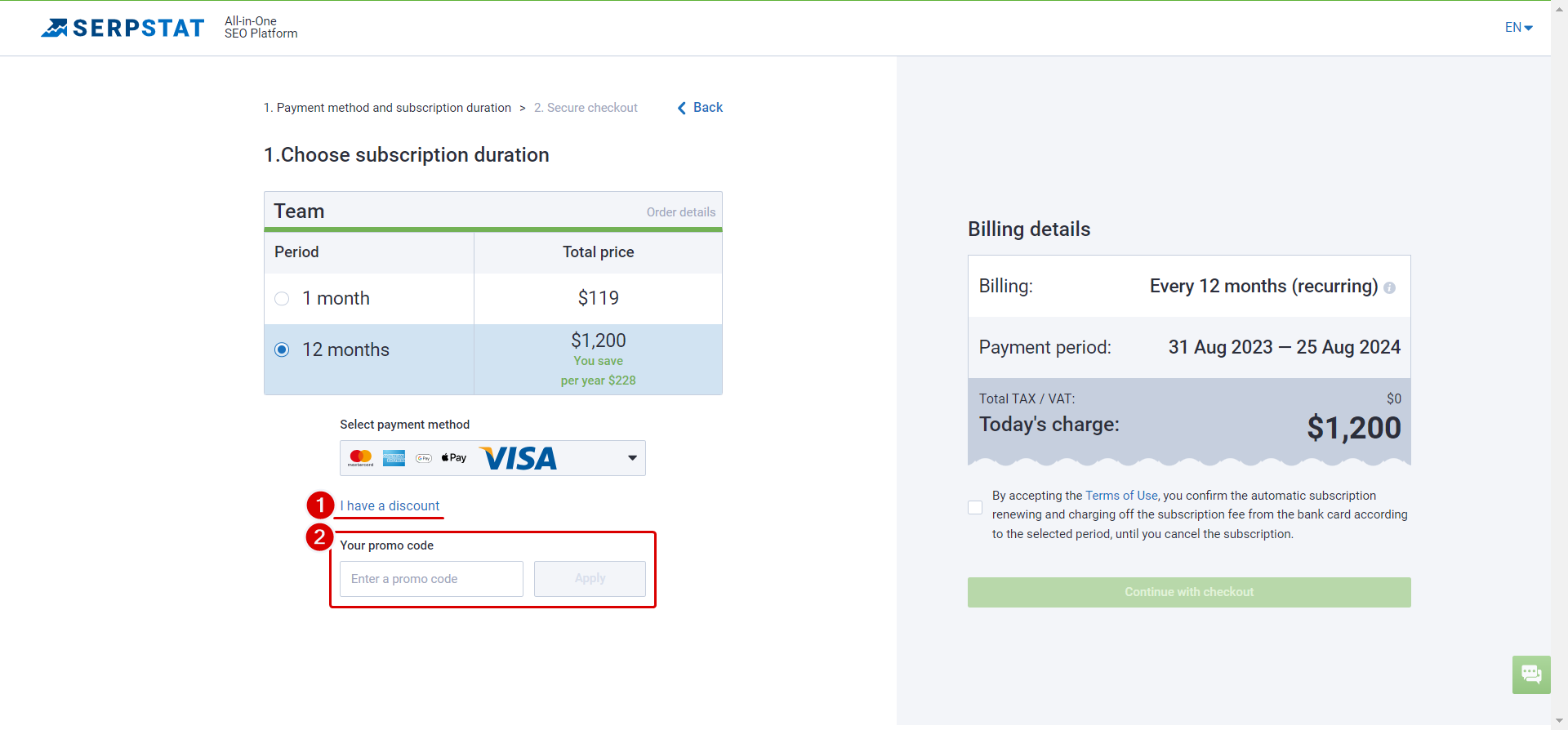Click the Google Pay icon
The width and height of the screenshot is (1568, 730).
(x=424, y=458)
